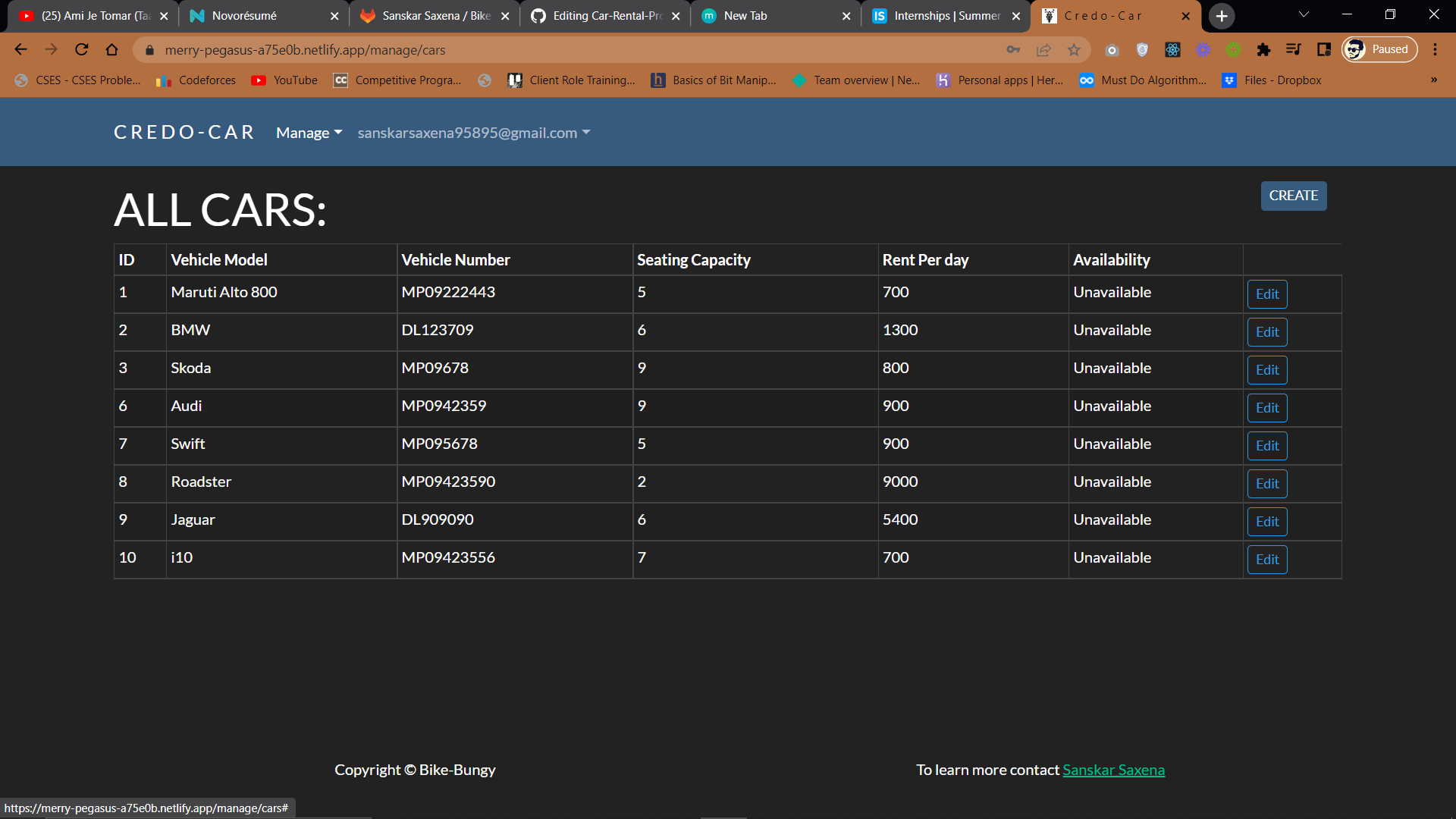Open the Manage dropdown in the navbar
The height and width of the screenshot is (819, 1456).
coord(307,132)
